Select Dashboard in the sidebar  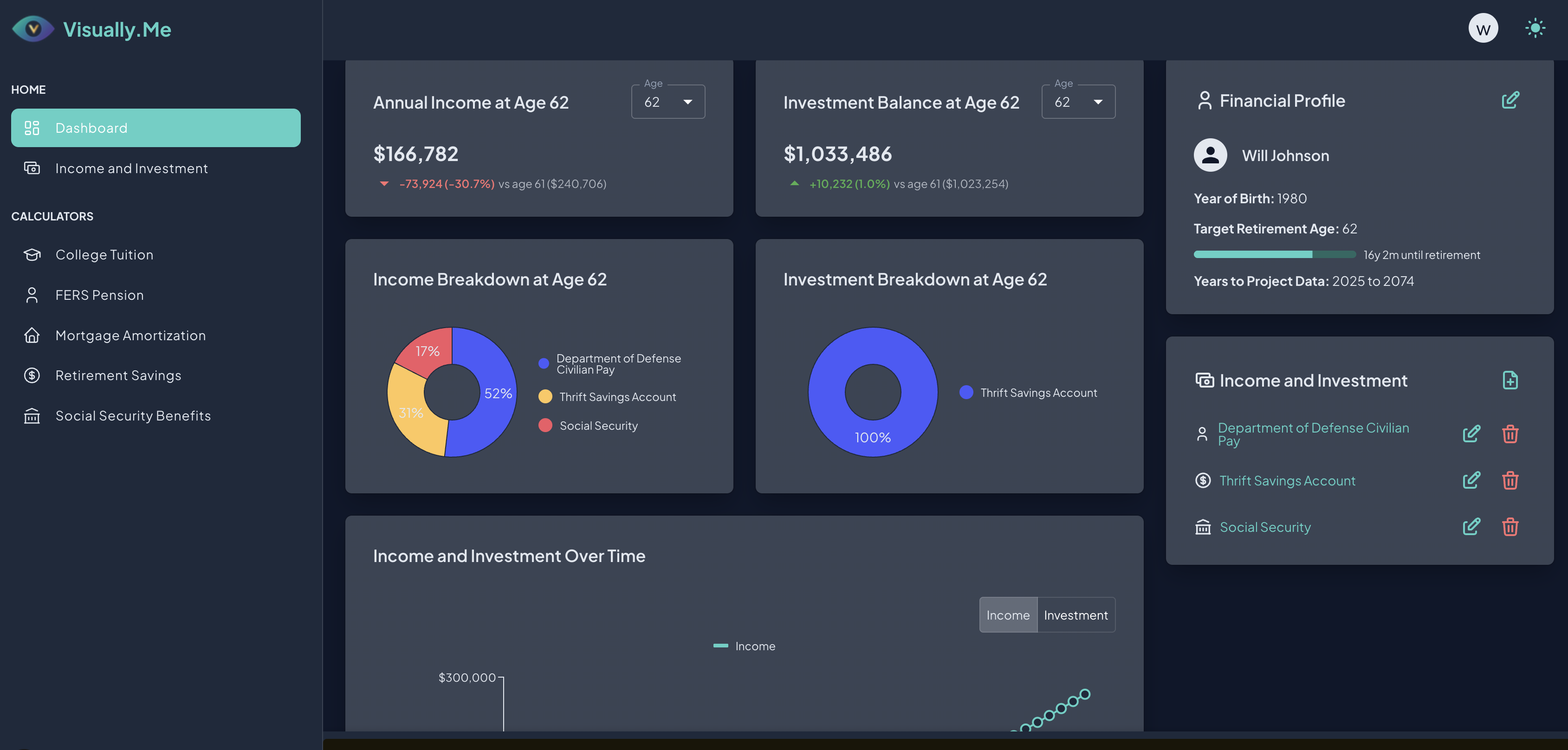pos(91,128)
